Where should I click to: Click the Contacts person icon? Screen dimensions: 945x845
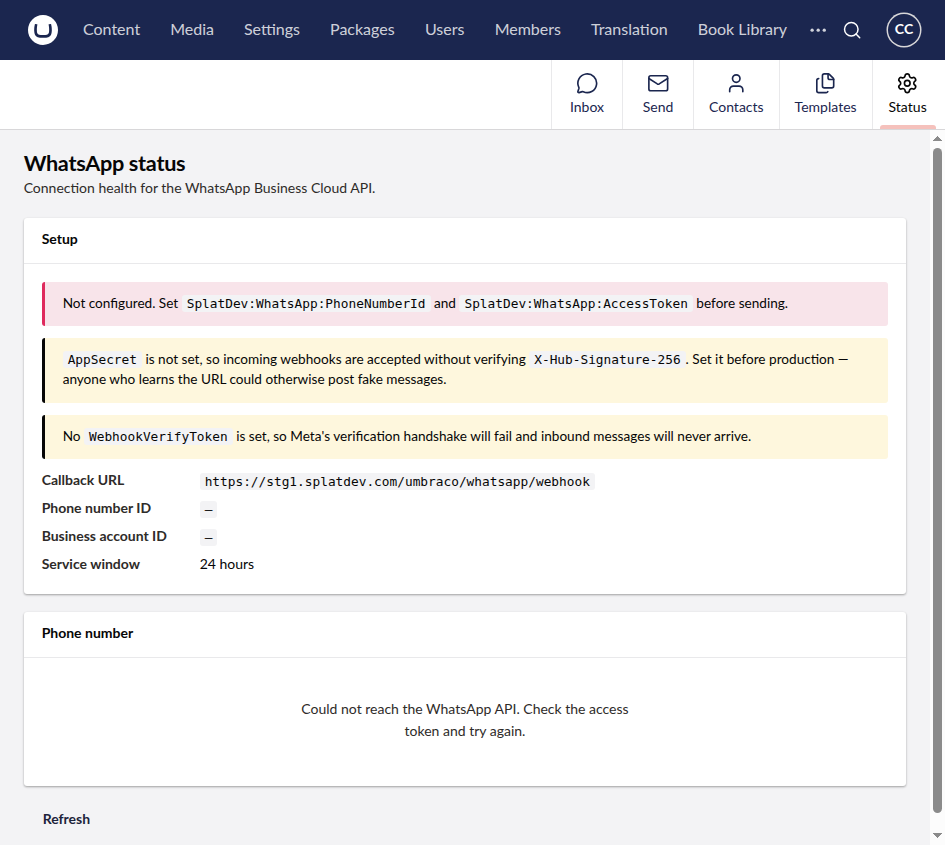pos(736,83)
